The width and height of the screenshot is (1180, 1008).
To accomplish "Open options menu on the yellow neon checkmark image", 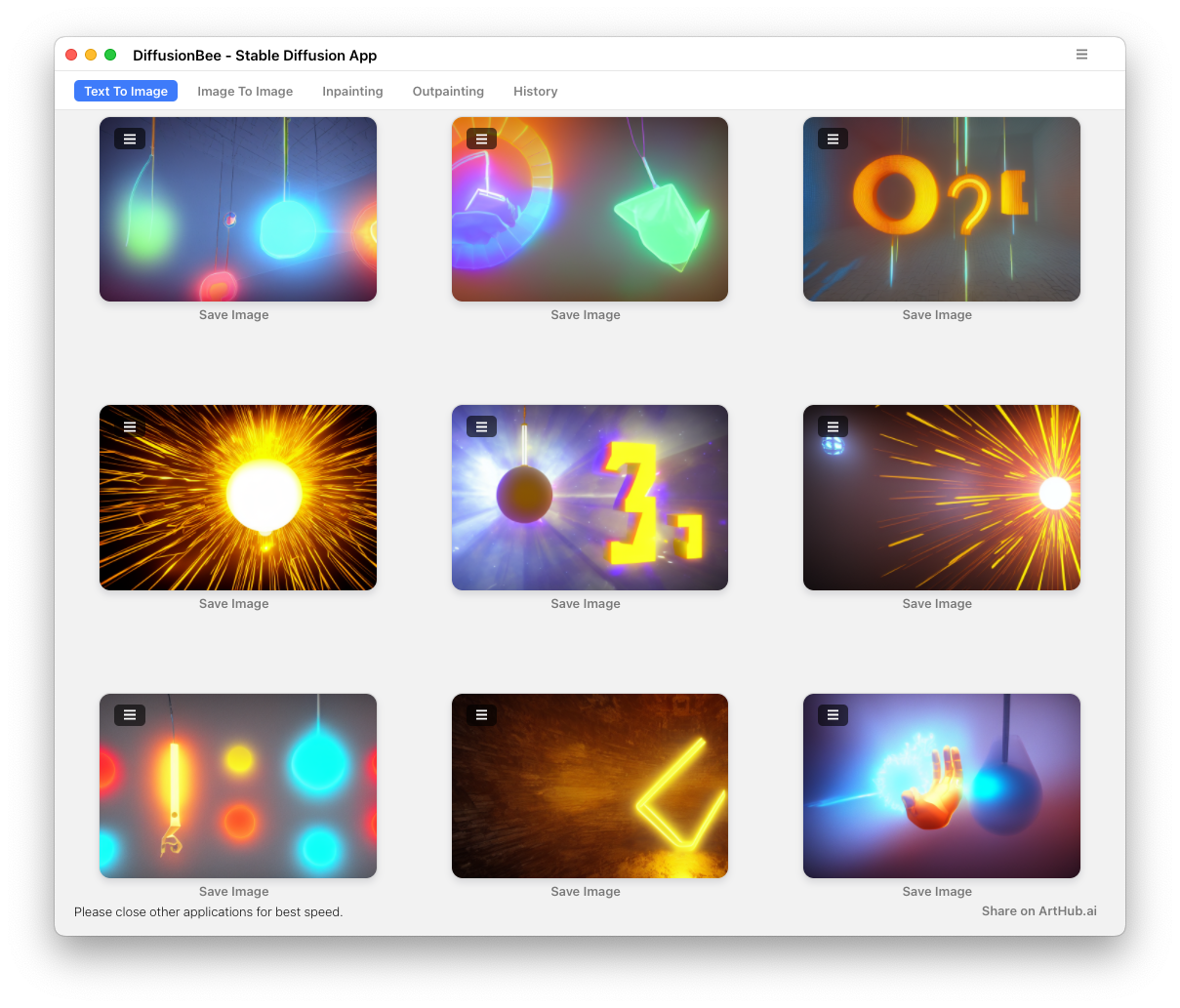I will 481,715.
